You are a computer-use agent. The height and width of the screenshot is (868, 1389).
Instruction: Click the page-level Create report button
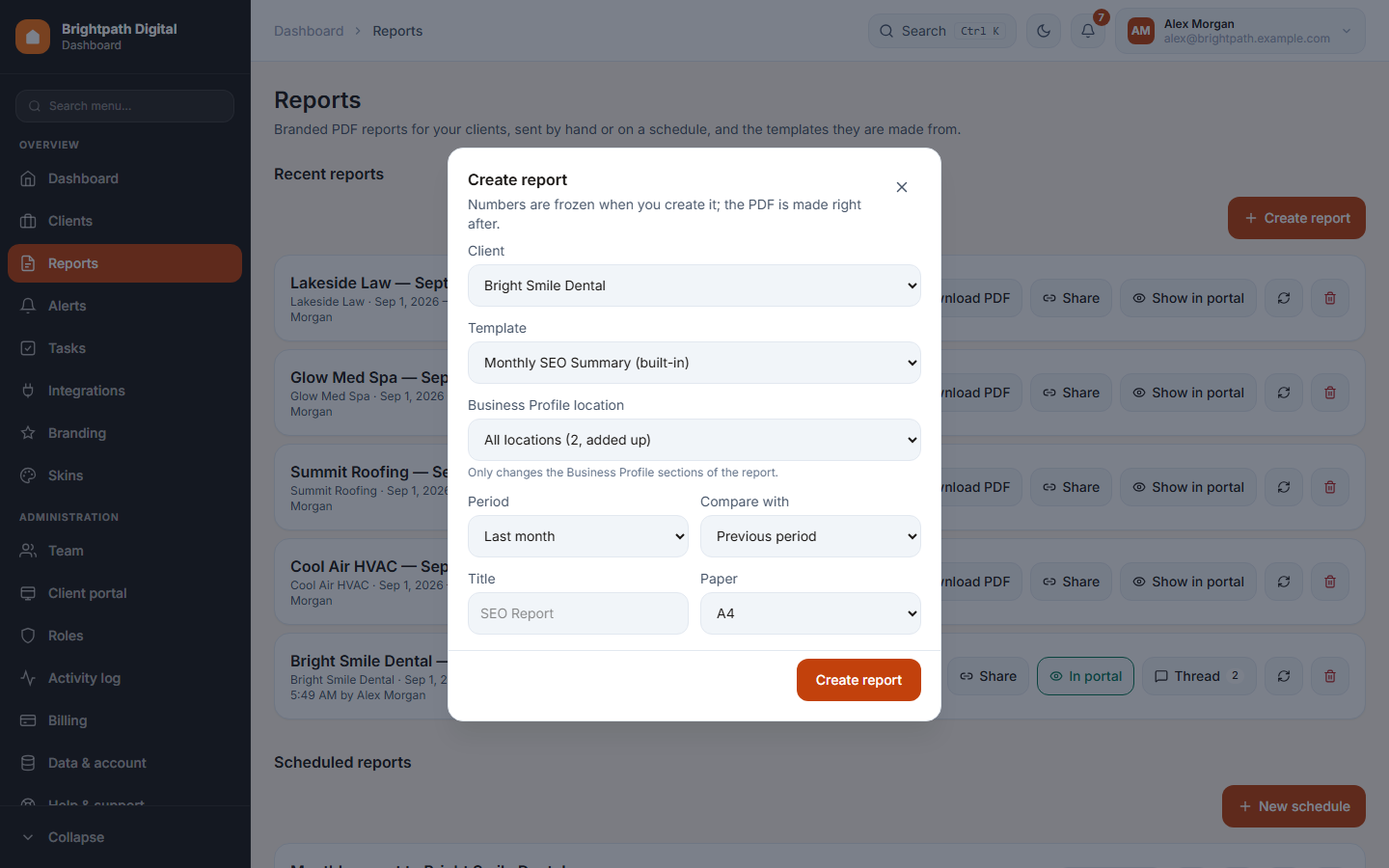pyautogui.click(x=1296, y=218)
